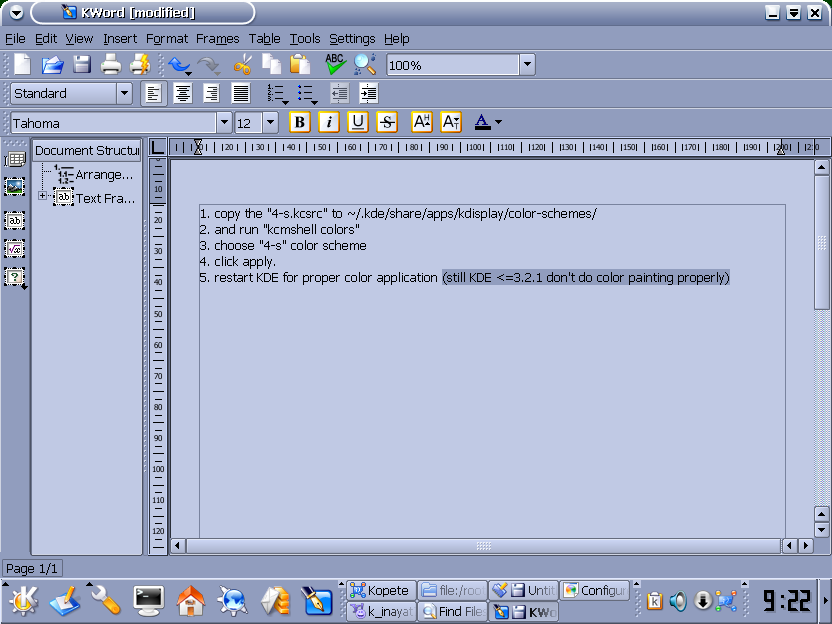The image size is (832, 624).
Task: Switch to k_inayat taskbar window
Action: click(381, 611)
